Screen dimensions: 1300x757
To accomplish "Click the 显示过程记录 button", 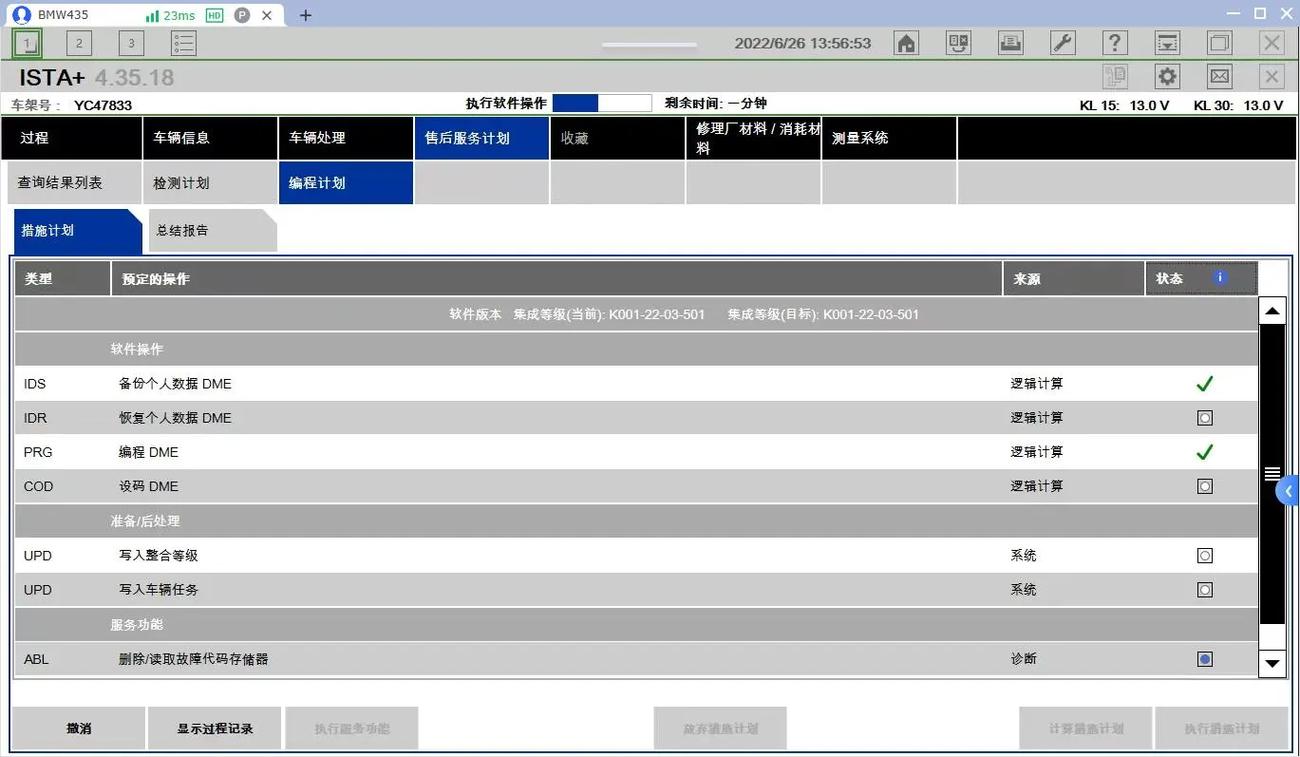I will (x=215, y=728).
